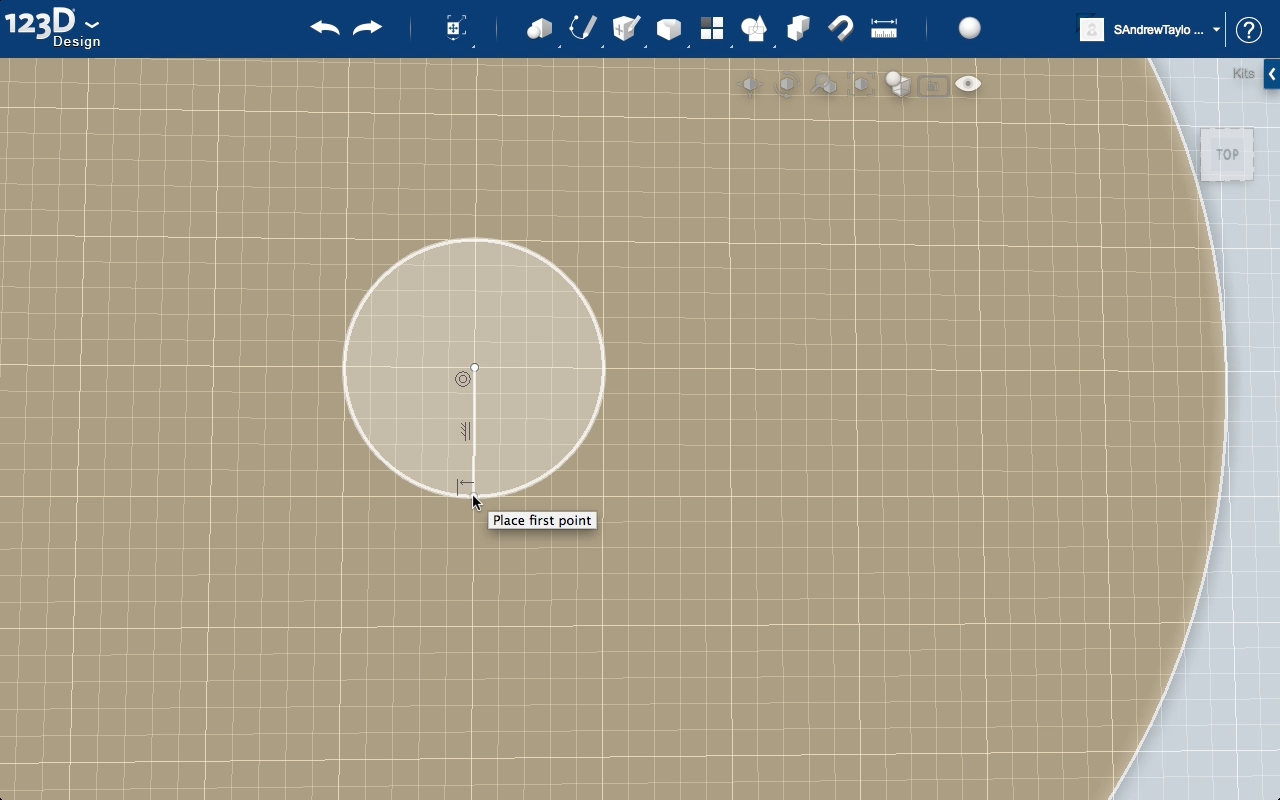Open the Sketch tool menu
The image size is (1280, 800).
[x=583, y=28]
